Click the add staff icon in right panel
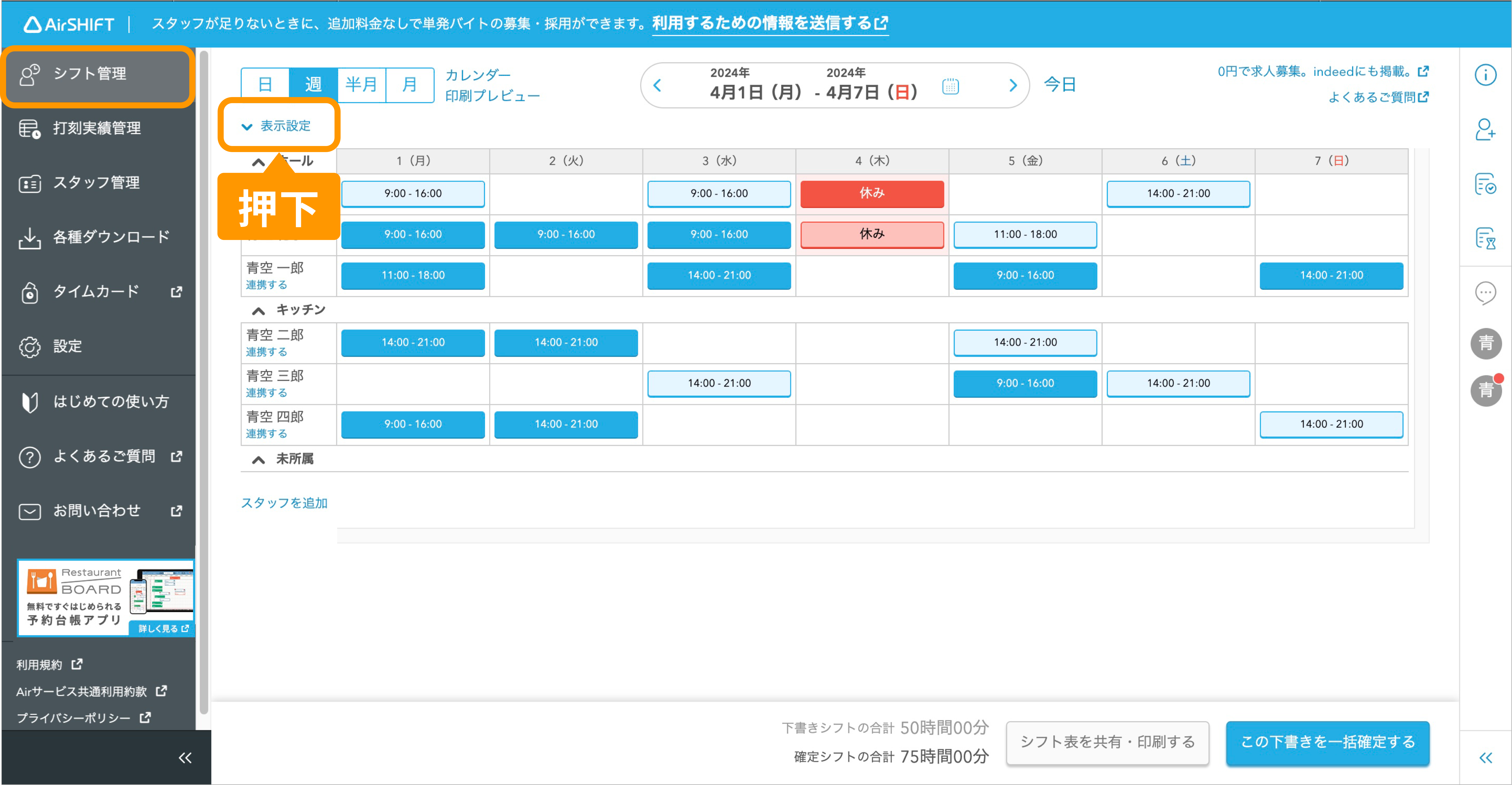The height and width of the screenshot is (785, 1512). [1486, 130]
